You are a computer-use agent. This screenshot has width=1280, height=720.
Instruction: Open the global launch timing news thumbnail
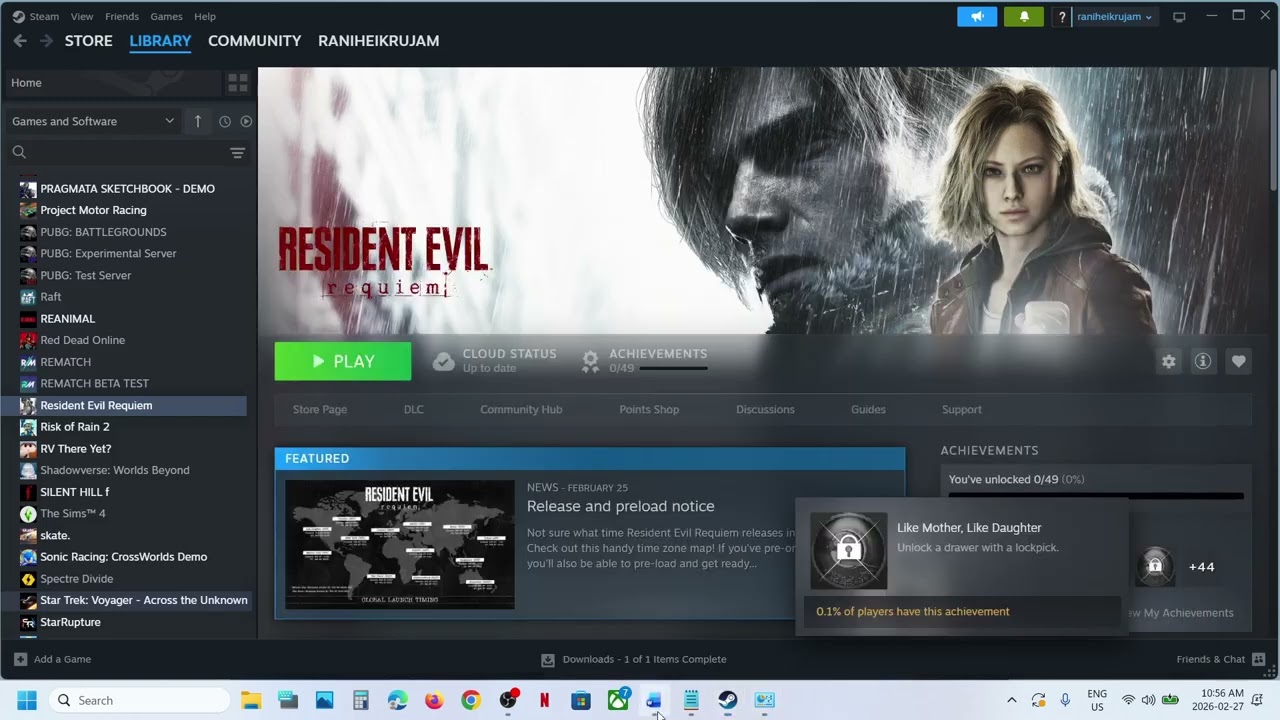pos(400,545)
